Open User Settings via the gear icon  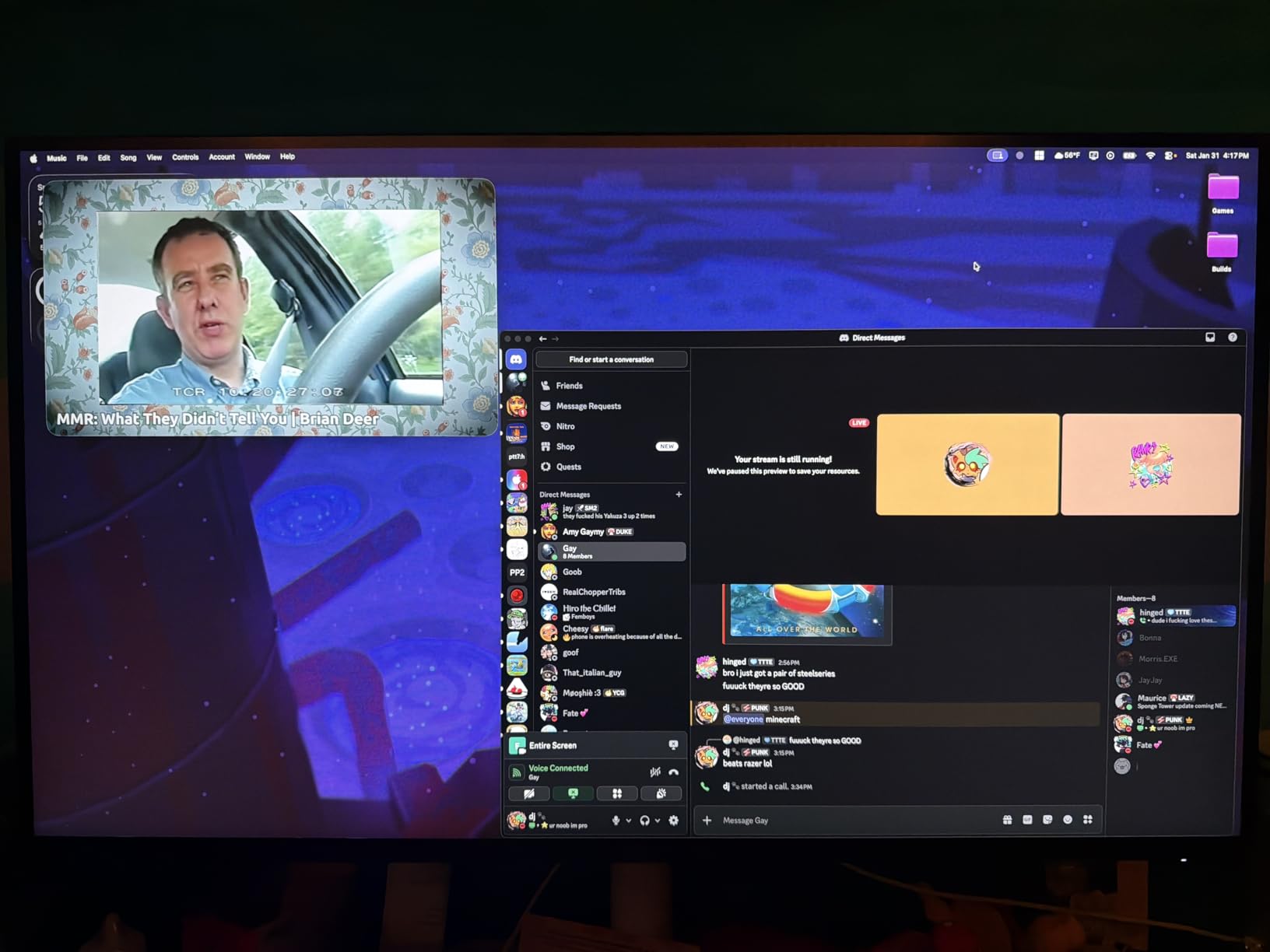673,821
